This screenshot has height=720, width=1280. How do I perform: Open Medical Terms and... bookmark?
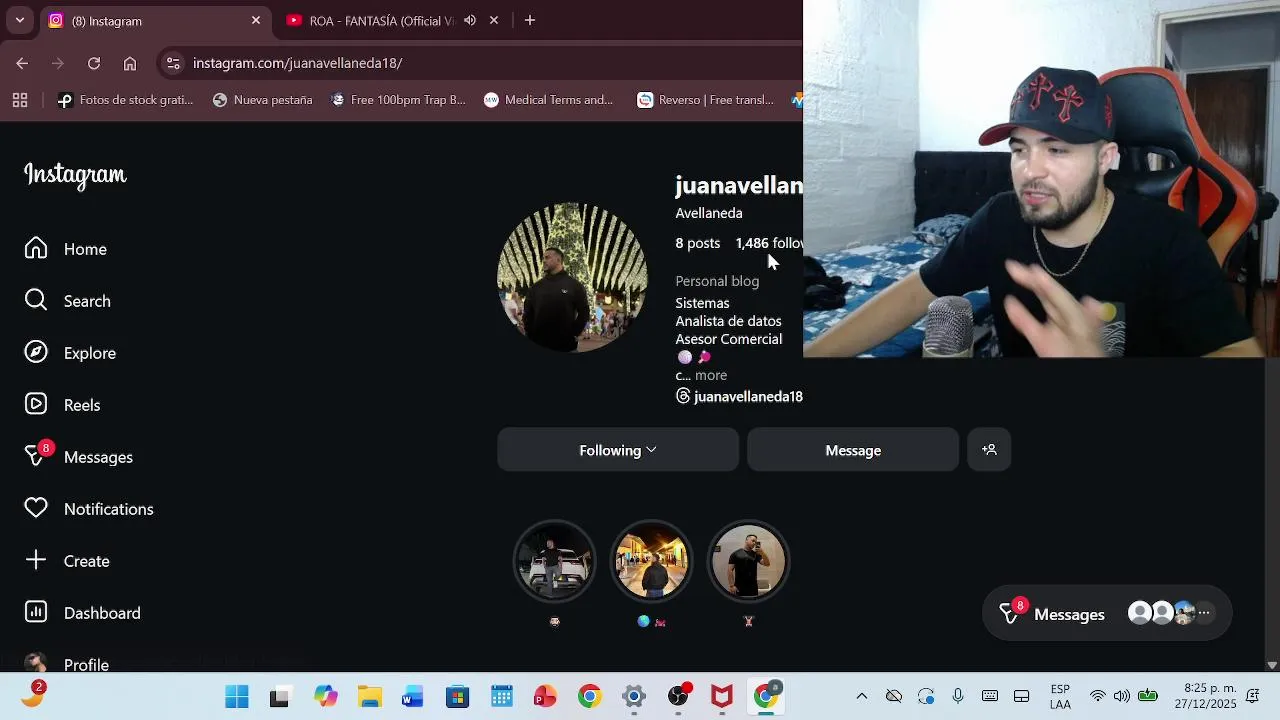(548, 100)
